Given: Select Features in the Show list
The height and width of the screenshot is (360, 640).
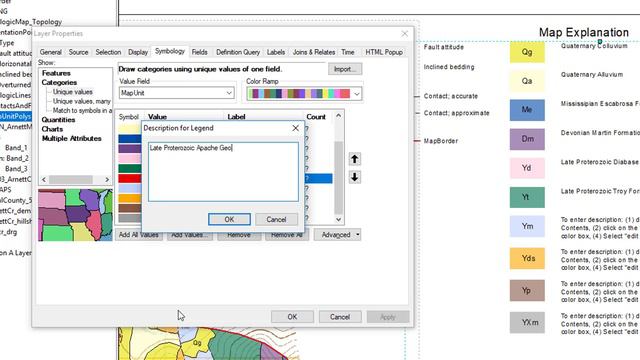Looking at the screenshot, I should pyautogui.click(x=56, y=73).
